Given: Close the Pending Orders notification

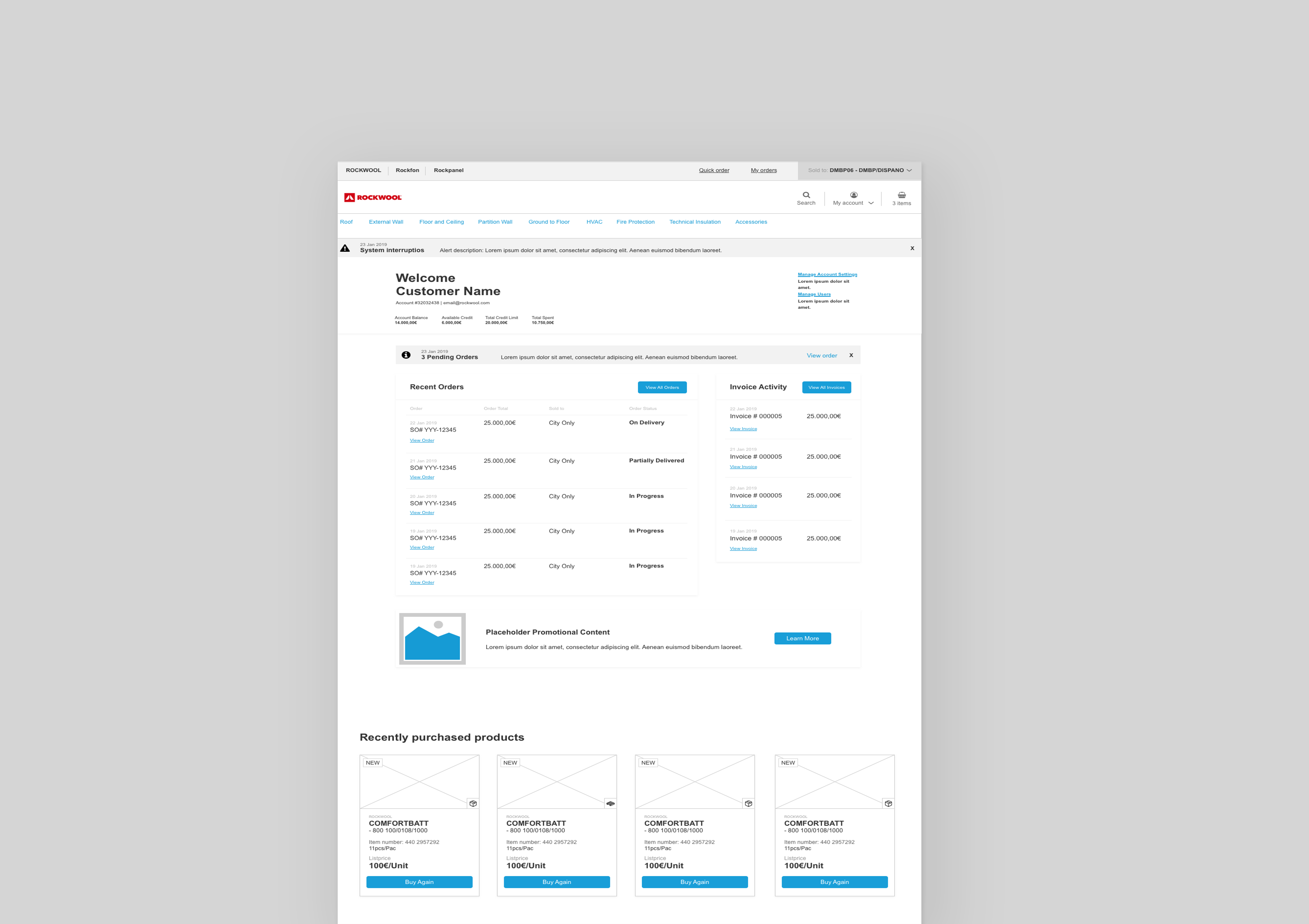Looking at the screenshot, I should point(851,355).
